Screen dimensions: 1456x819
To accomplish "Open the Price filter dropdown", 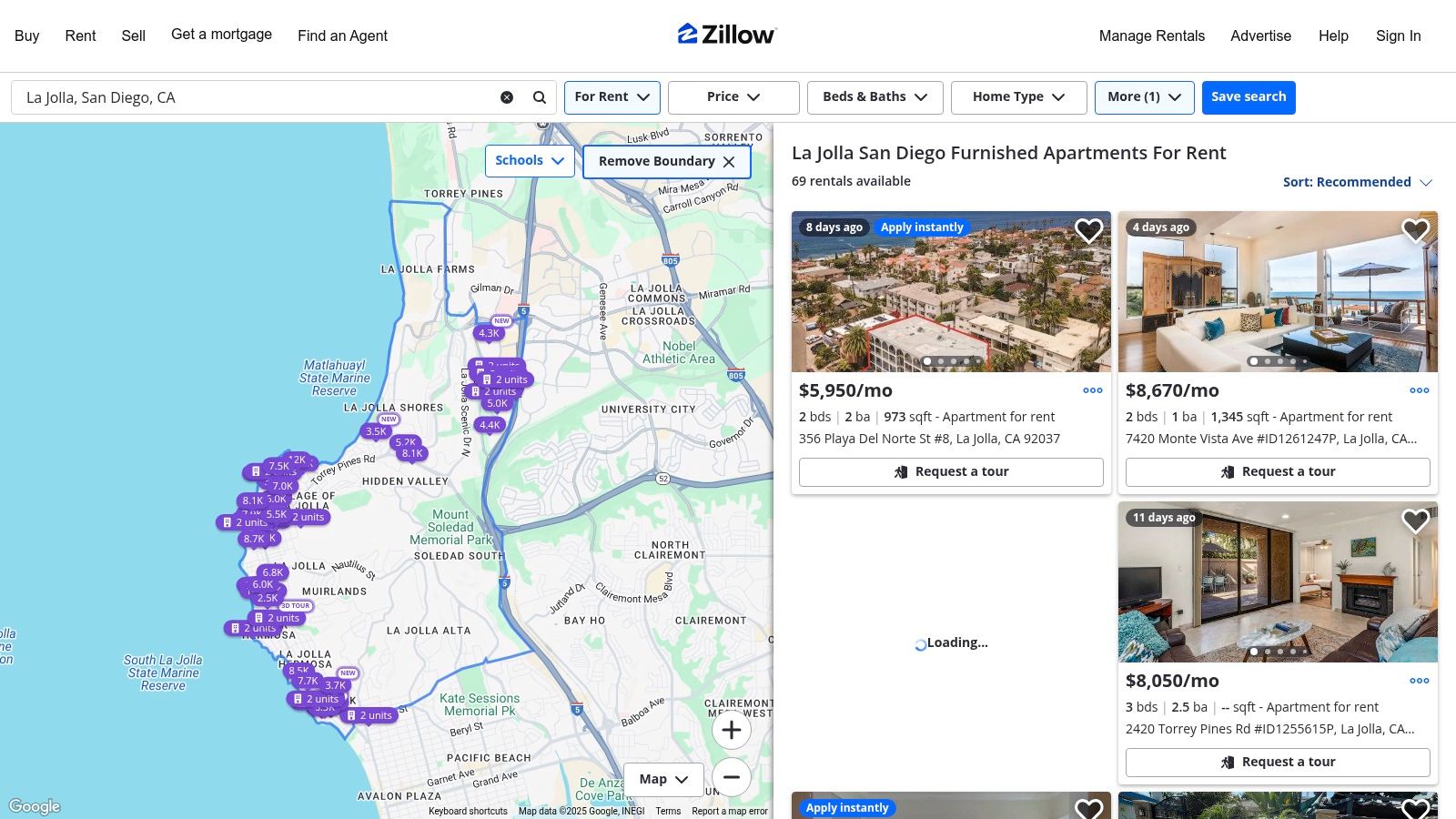I will coord(733,97).
